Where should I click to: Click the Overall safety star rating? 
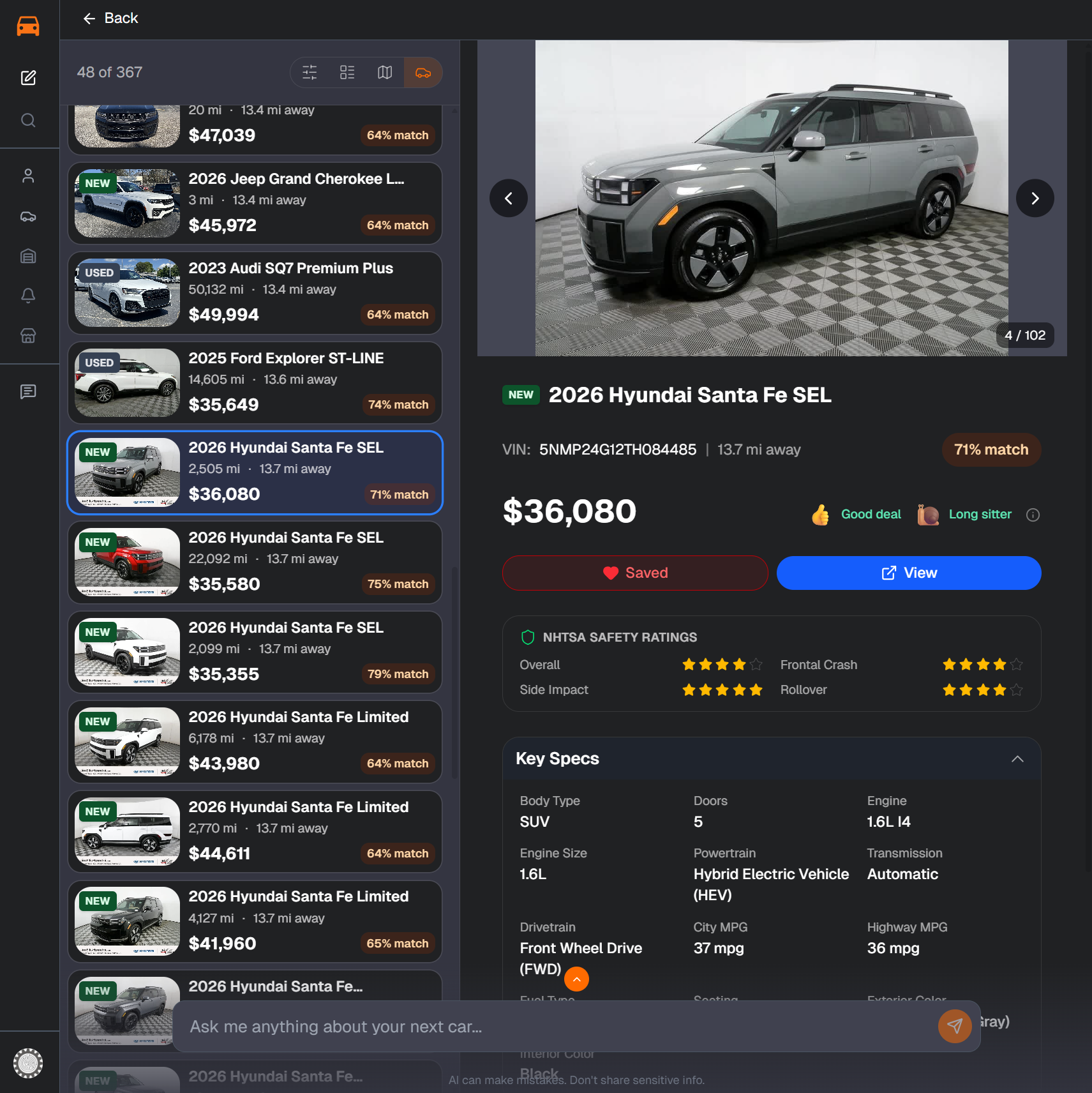722,665
